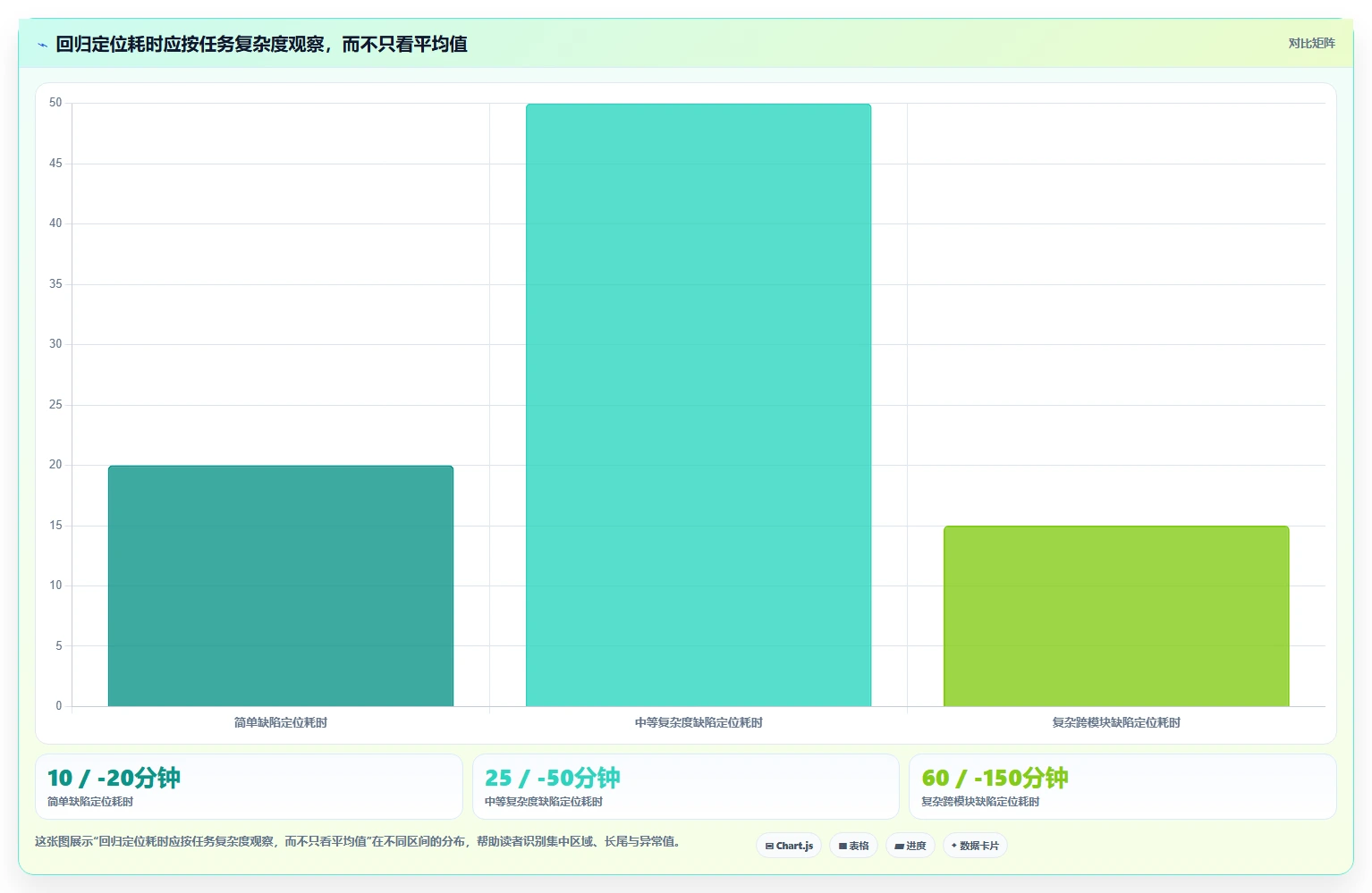Click y-axis tick value 0

point(59,706)
